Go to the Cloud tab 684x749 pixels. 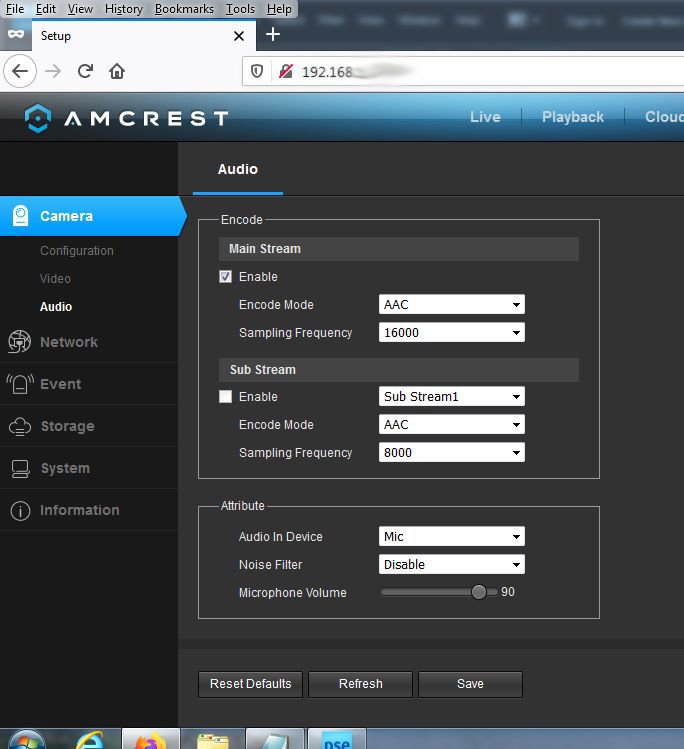coord(664,117)
